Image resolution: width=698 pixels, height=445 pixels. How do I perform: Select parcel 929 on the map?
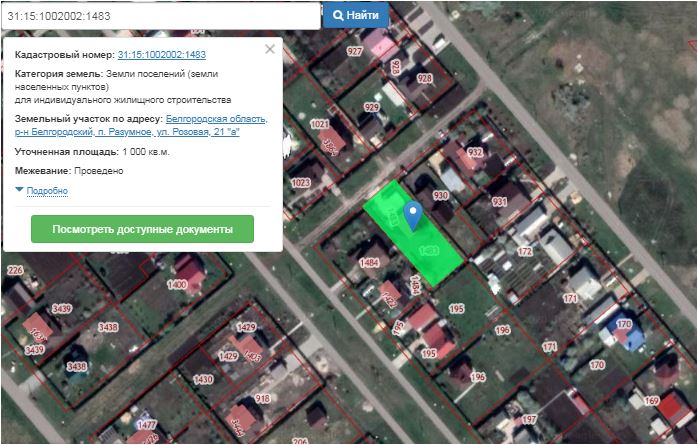(372, 107)
